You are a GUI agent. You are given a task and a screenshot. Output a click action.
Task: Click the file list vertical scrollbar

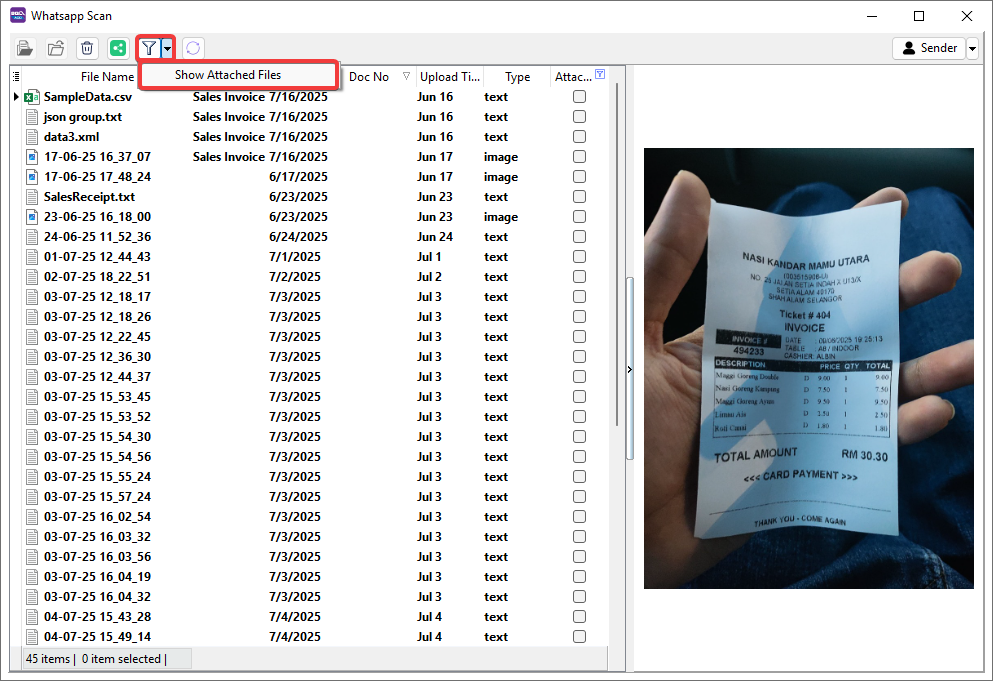[617, 253]
